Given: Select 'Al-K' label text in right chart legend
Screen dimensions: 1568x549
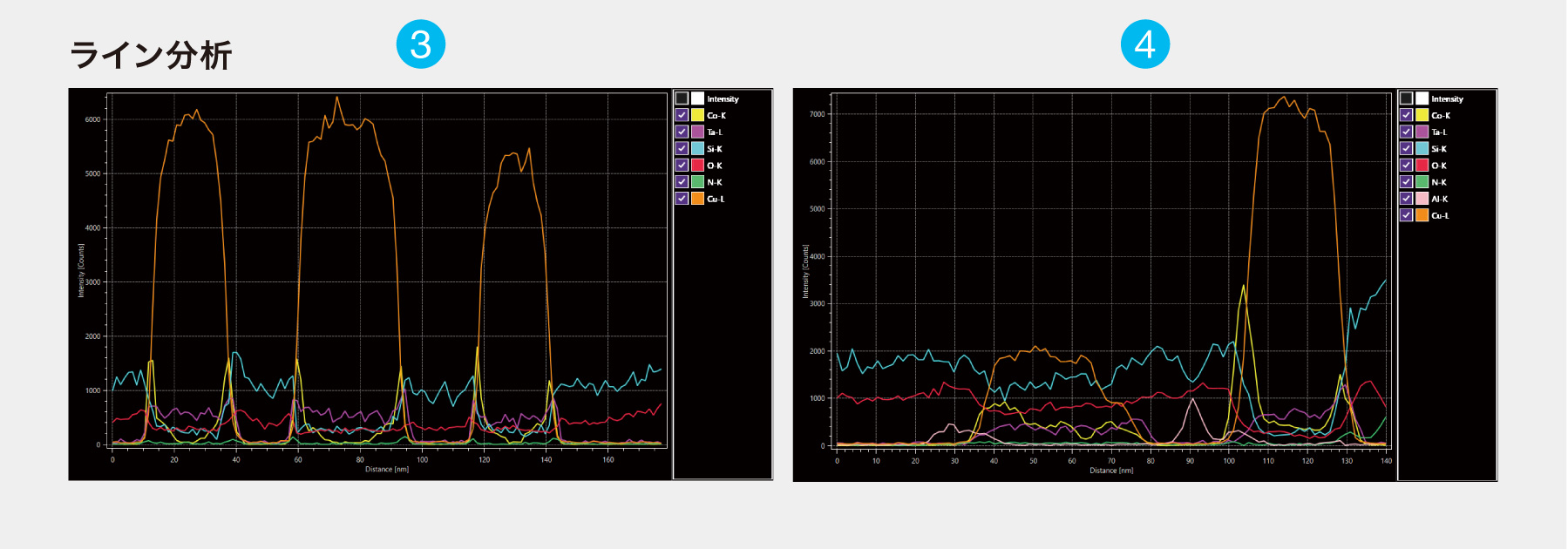Looking at the screenshot, I should 1440,199.
